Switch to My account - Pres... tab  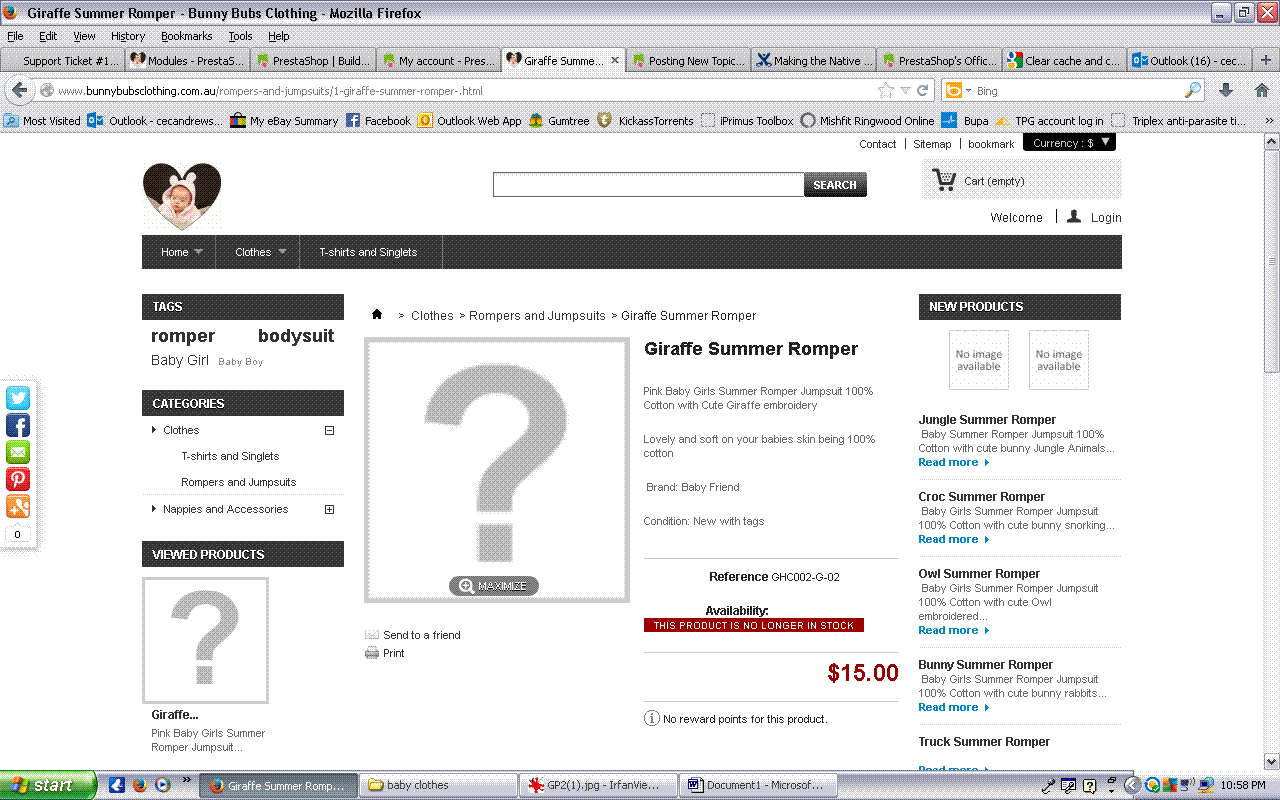tap(438, 60)
